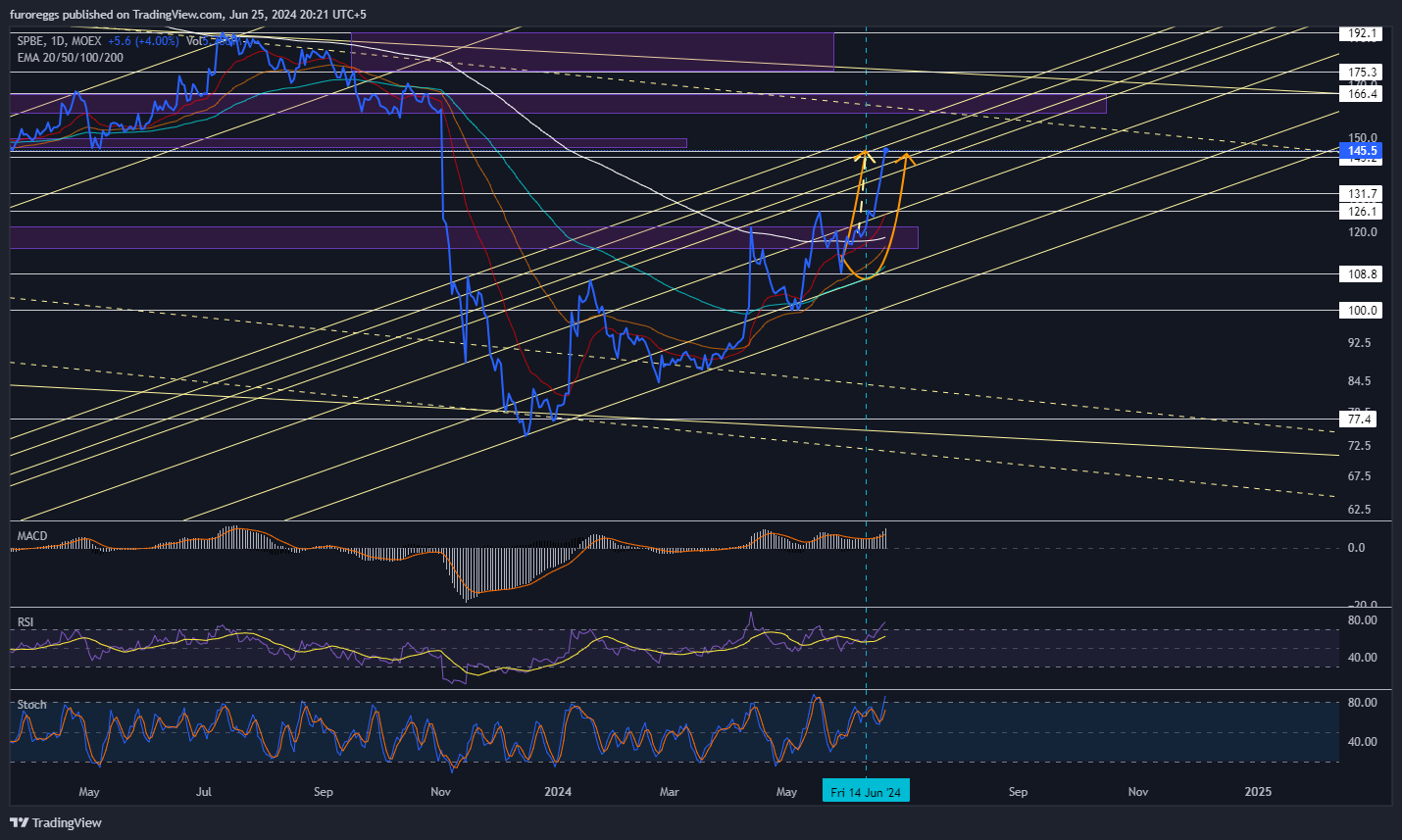The height and width of the screenshot is (840, 1402).
Task: Click the highlighted "Fri 14 Jun '24" date marker
Action: [x=866, y=792]
